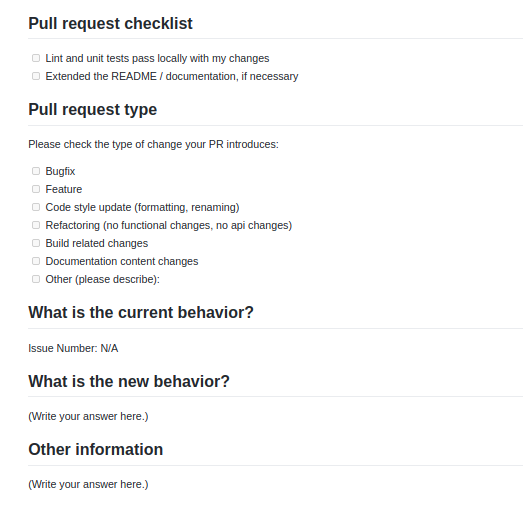Click the answer placeholder under Other information
523x510 pixels.
tap(88, 484)
